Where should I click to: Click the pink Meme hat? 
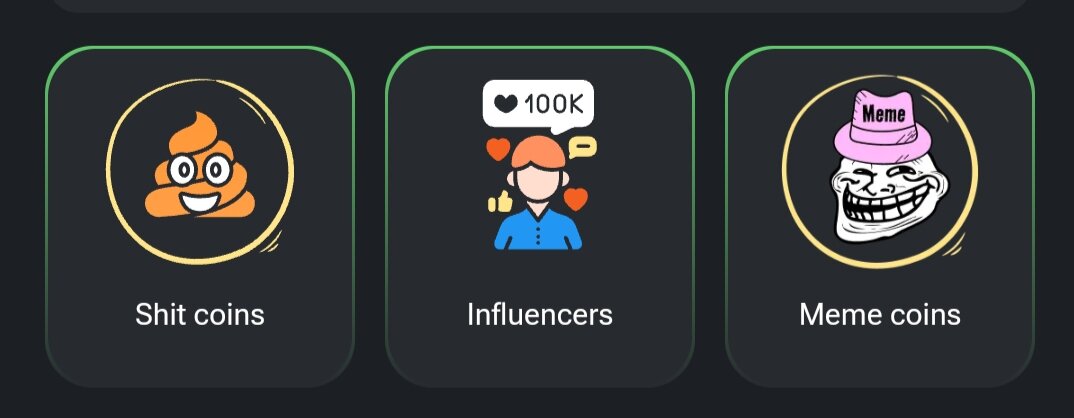[884, 126]
